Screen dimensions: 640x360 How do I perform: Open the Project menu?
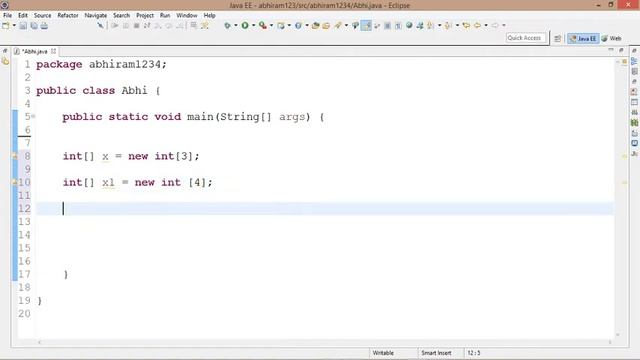click(145, 15)
